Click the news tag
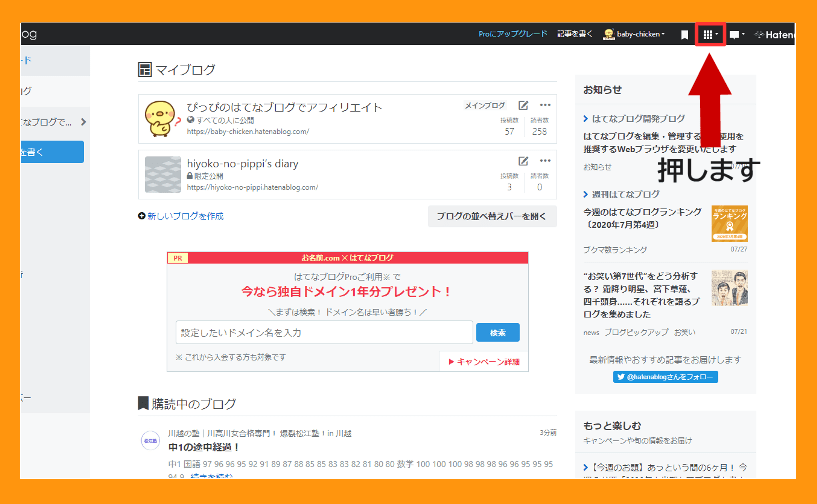The image size is (817, 504). coord(591,333)
